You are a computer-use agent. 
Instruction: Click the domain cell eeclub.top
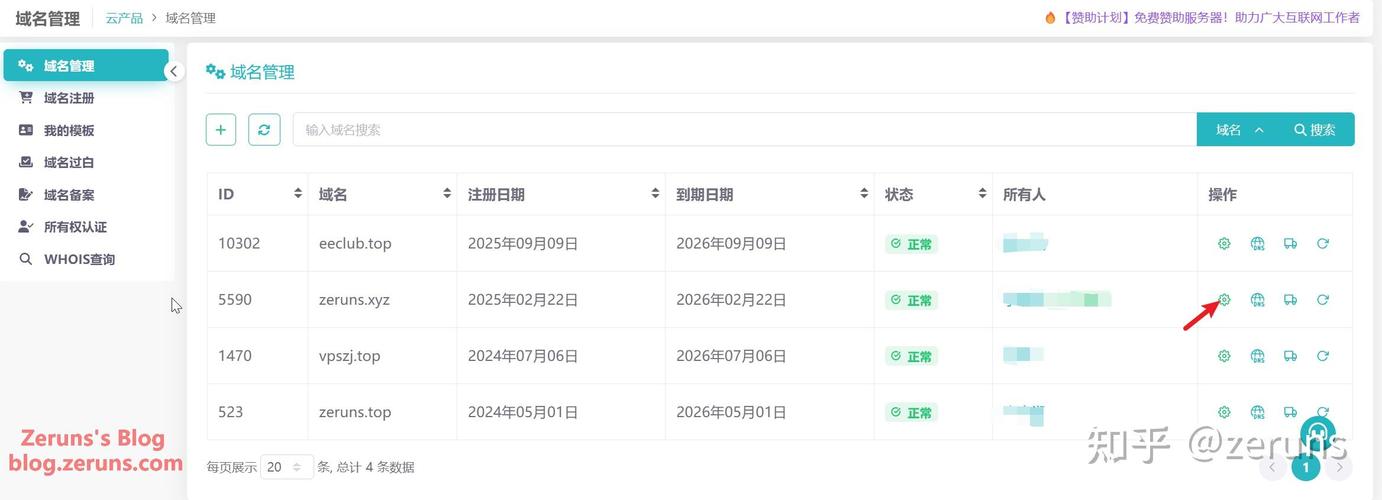355,243
